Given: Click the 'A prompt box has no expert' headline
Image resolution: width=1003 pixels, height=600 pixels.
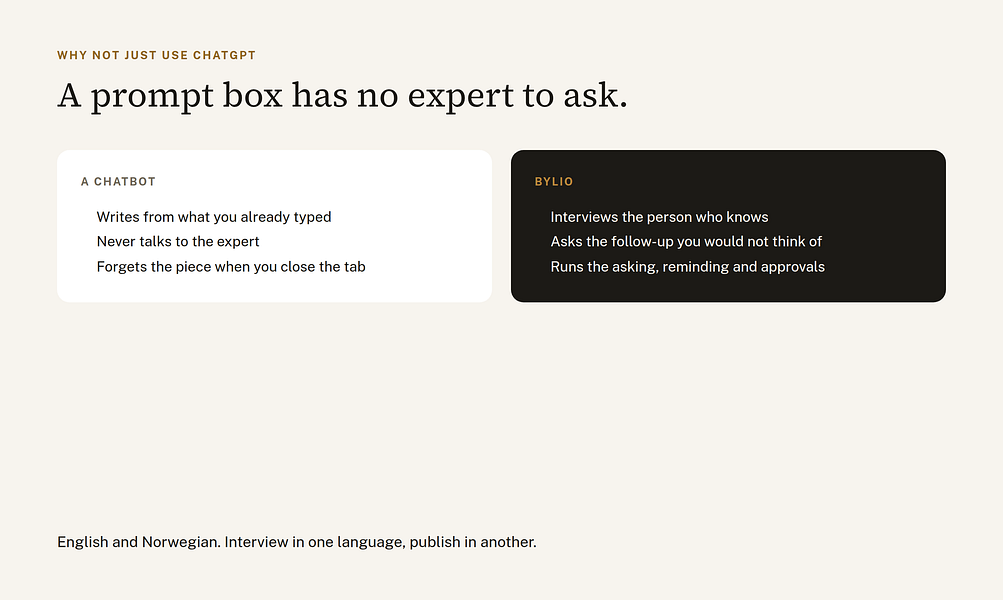Looking at the screenshot, I should click(342, 95).
